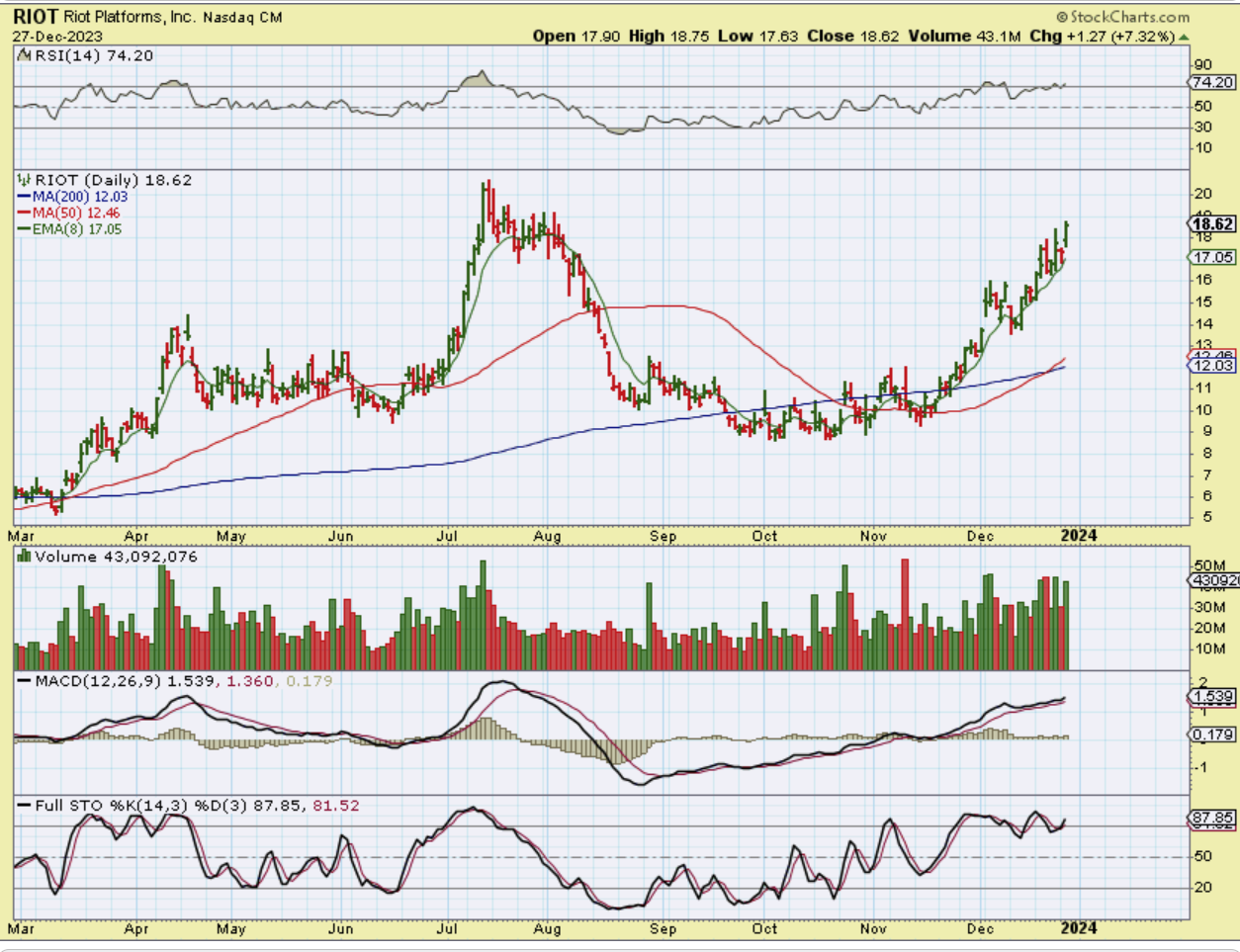Click the Volume 43.1M value in header
The width and height of the screenshot is (1240, 952).
click(964, 36)
